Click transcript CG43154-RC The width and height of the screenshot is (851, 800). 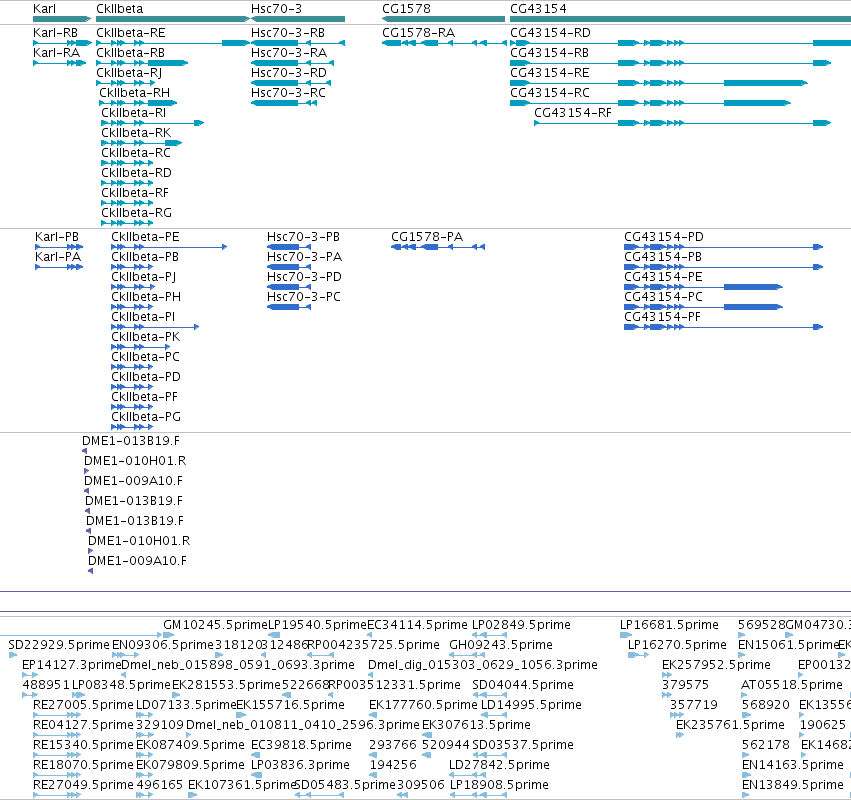point(650,103)
